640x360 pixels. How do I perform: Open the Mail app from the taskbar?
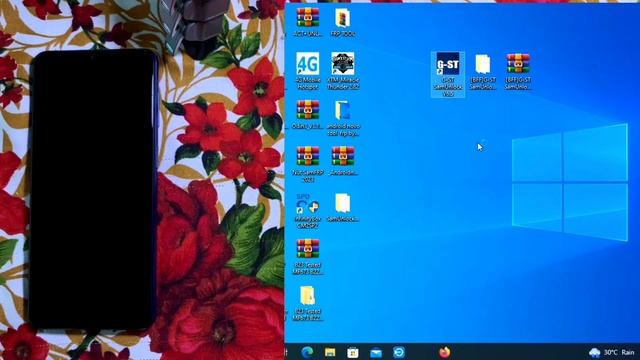click(x=376, y=352)
